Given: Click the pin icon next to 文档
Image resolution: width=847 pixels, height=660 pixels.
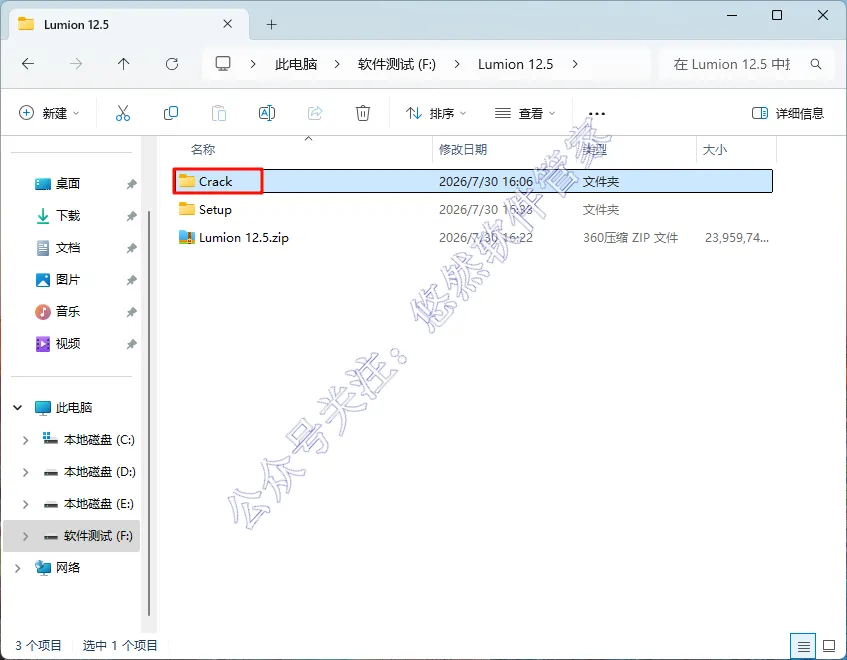Looking at the screenshot, I should [131, 248].
